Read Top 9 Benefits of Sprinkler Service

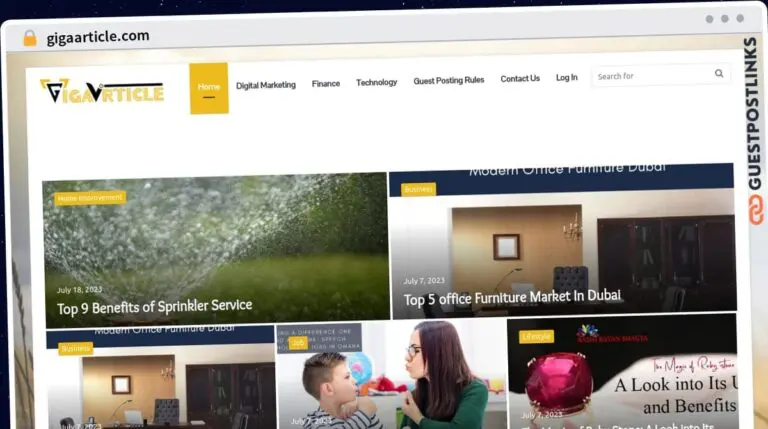154,307
